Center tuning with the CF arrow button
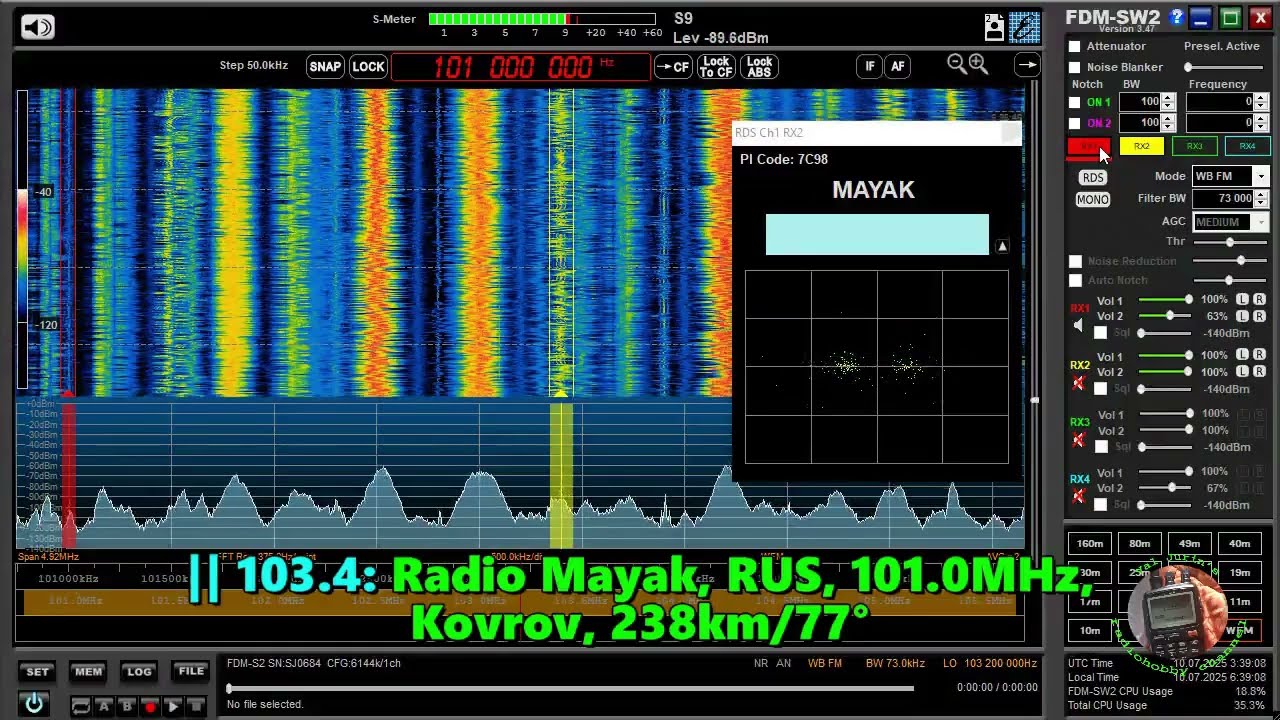This screenshot has height=720, width=1280. click(x=673, y=67)
